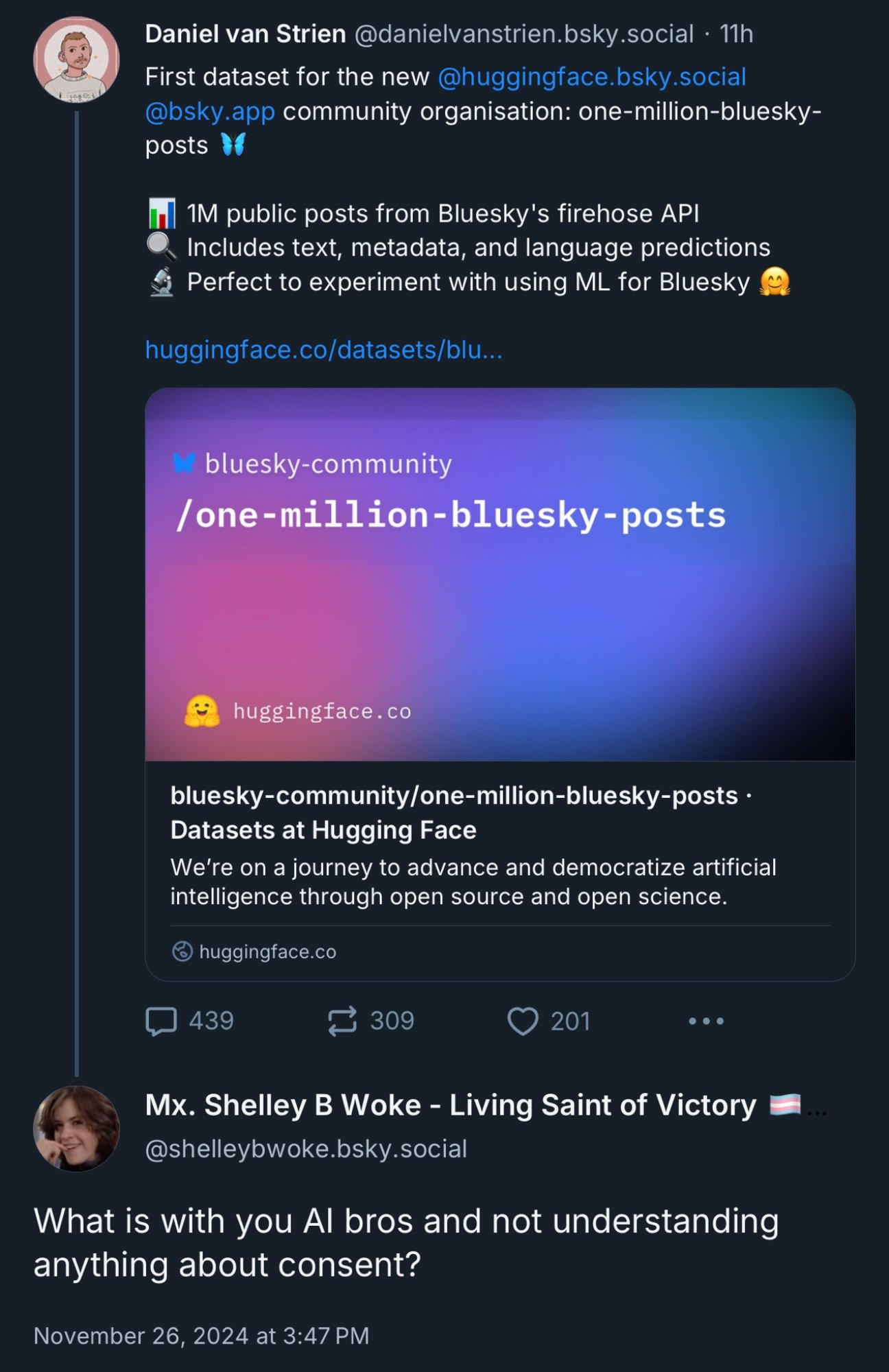
Task: Click the @huggingface.bsky.social mention
Action: (592, 77)
